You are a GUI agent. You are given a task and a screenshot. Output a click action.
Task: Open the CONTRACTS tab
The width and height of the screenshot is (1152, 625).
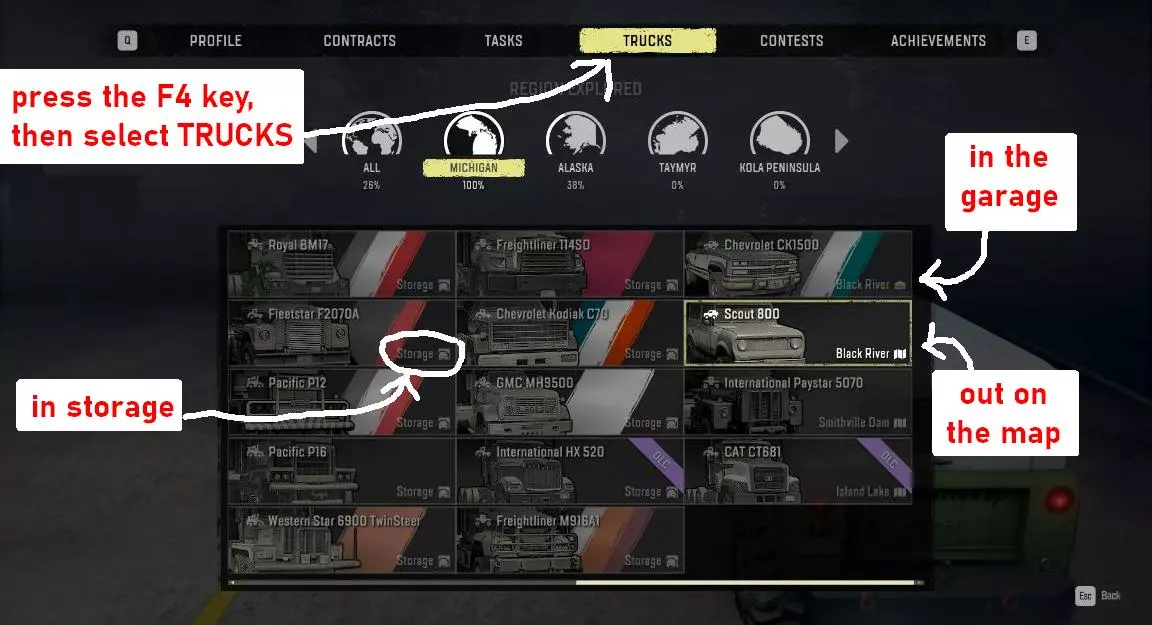359,40
